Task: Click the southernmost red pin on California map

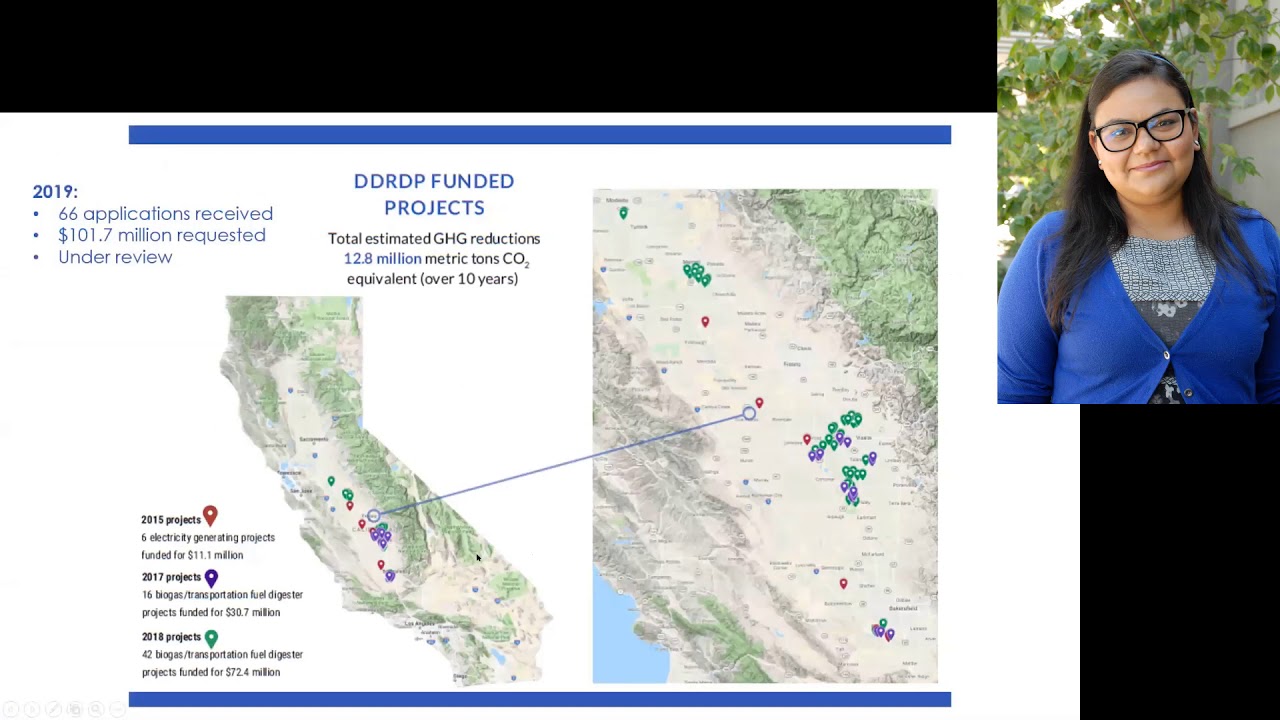Action: click(x=380, y=566)
